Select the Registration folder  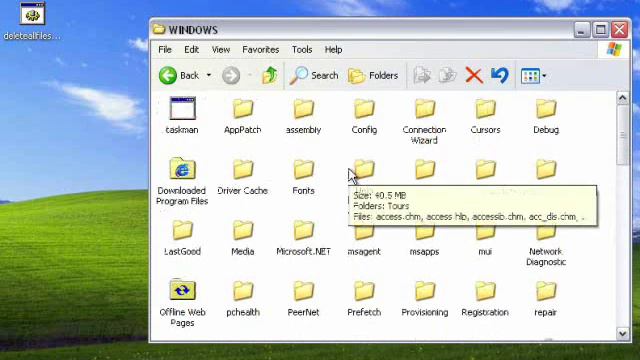(485, 298)
